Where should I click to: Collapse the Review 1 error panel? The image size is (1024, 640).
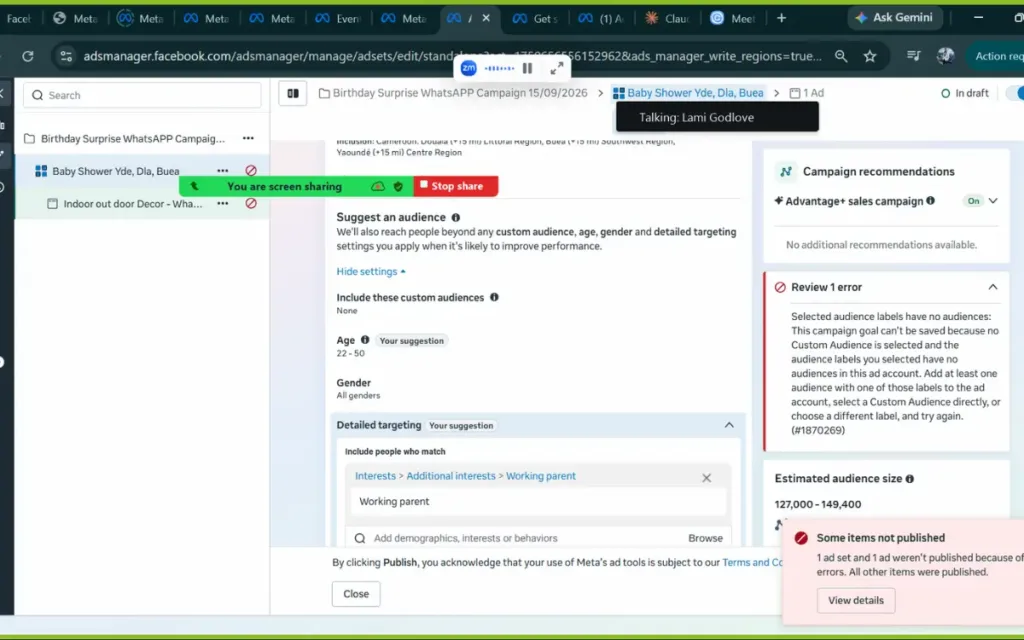993,287
